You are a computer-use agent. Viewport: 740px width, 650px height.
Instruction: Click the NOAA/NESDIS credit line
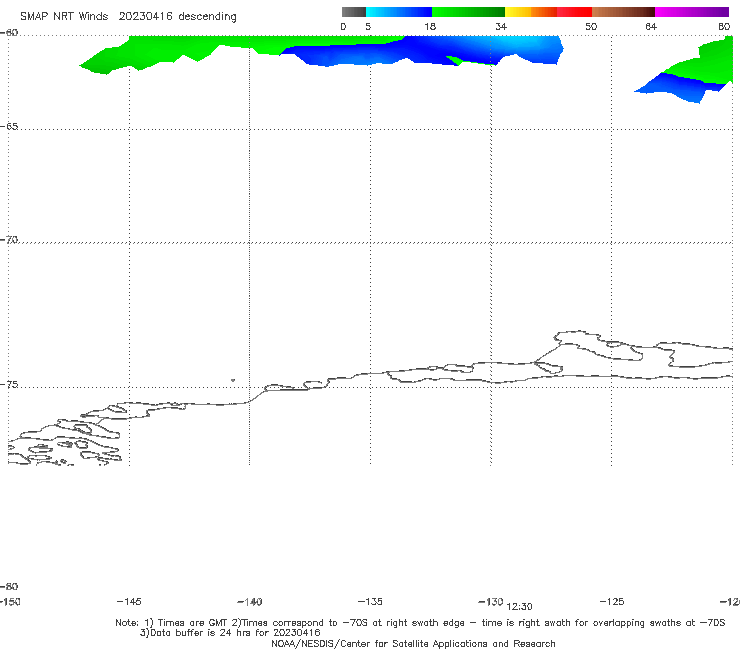point(413,644)
